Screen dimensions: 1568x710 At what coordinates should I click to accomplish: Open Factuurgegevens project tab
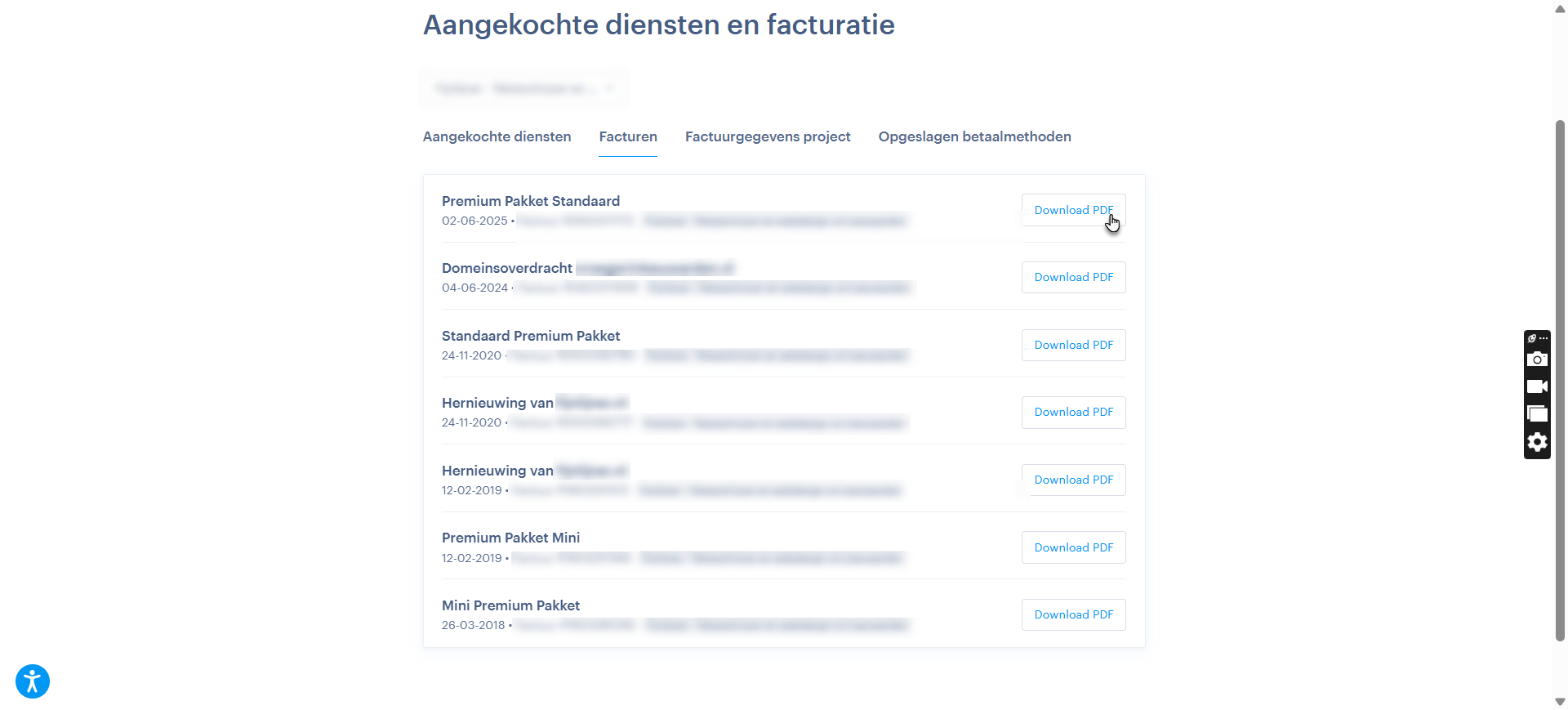tap(767, 136)
